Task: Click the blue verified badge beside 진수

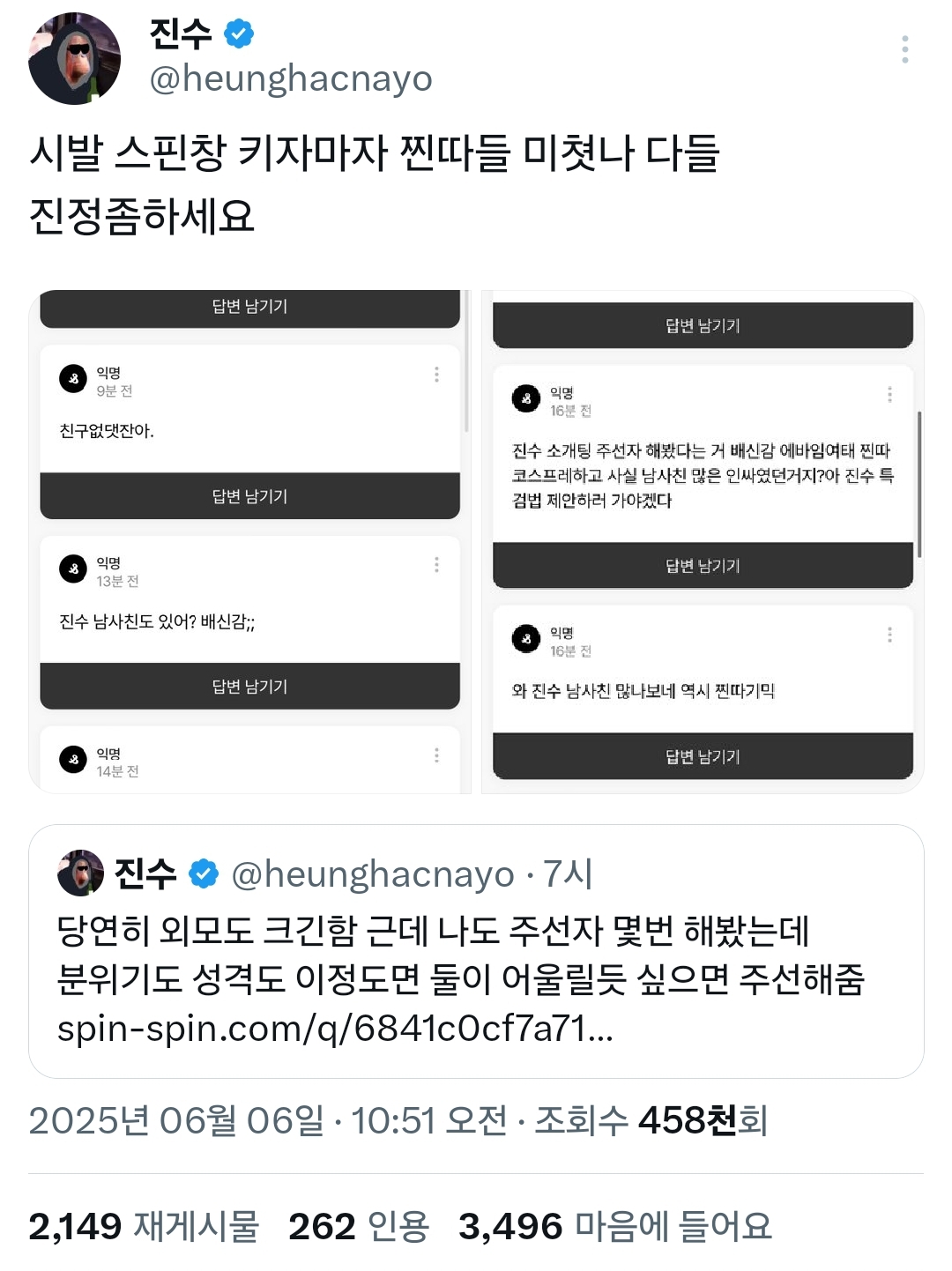Action: pos(239,33)
